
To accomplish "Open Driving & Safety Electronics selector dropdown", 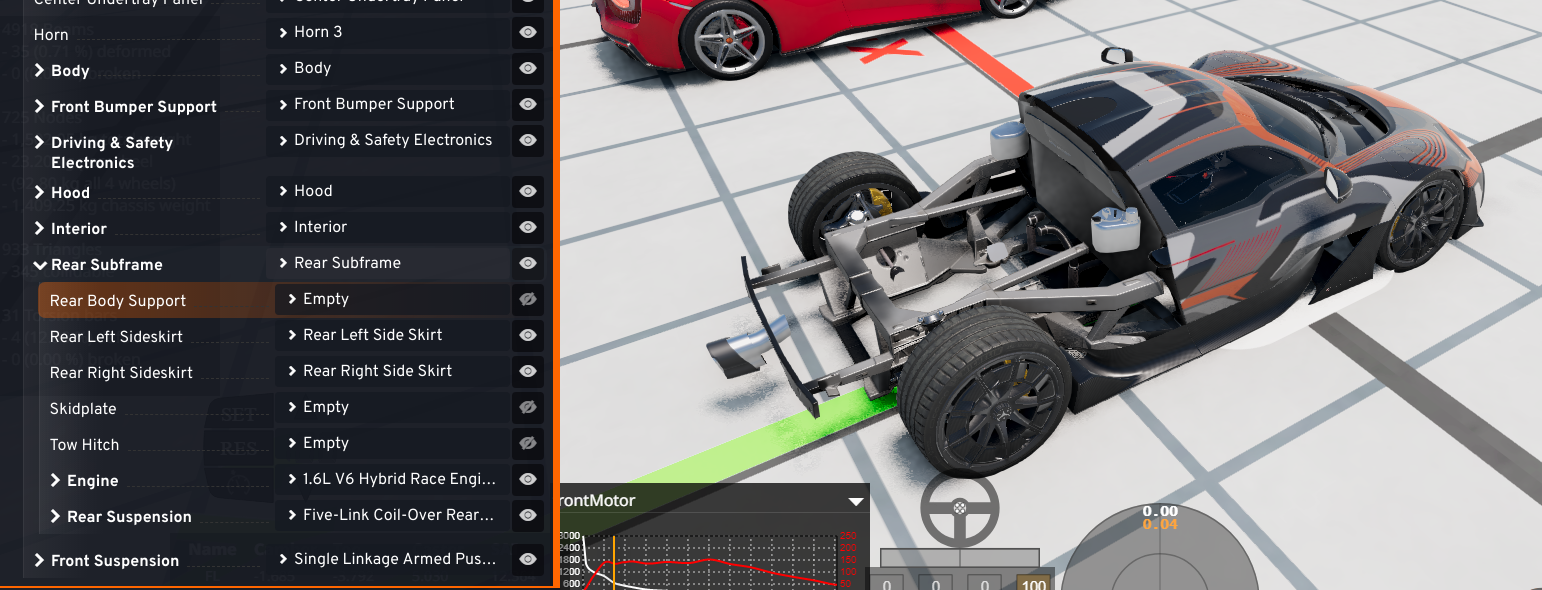I will pos(388,140).
